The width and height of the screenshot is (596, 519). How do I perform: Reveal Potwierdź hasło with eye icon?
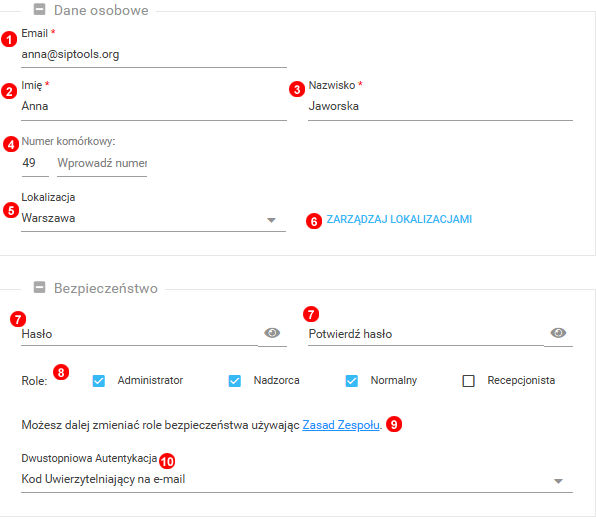[x=558, y=333]
